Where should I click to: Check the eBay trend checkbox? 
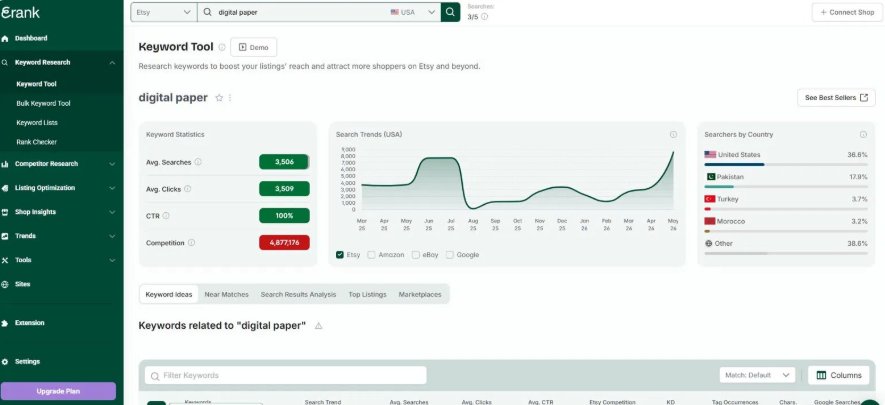(x=415, y=255)
